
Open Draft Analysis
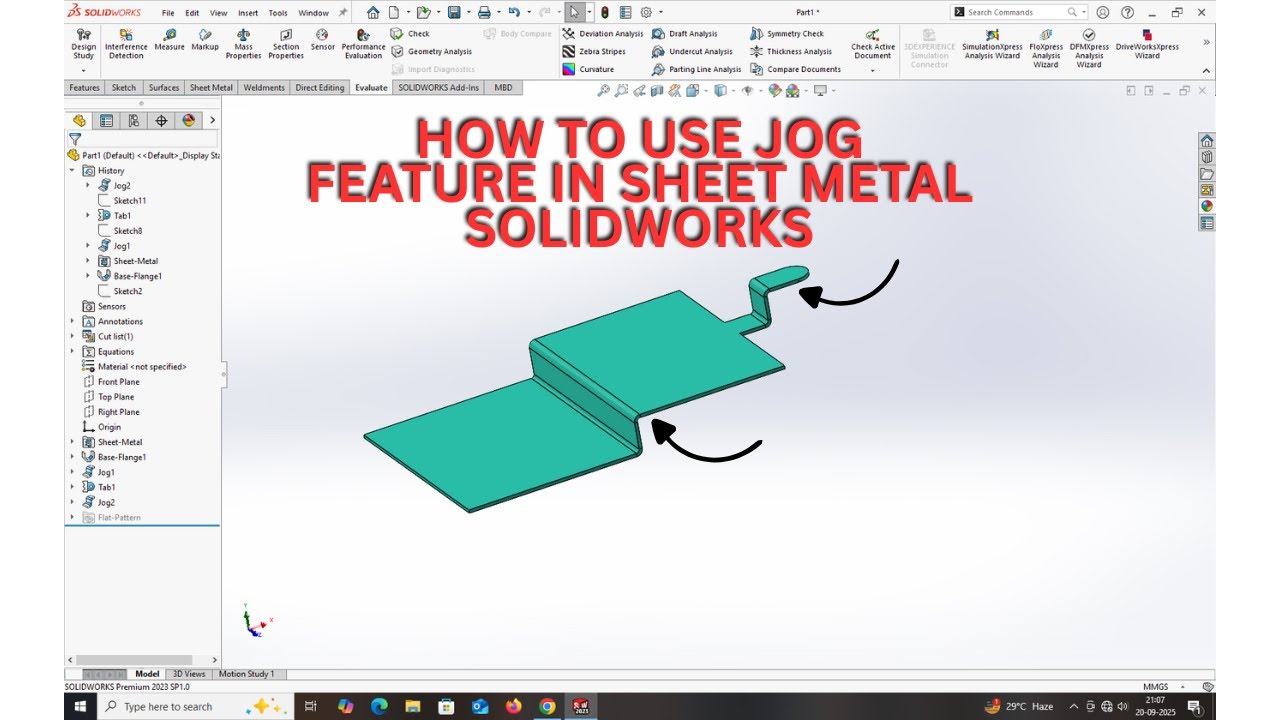coord(685,34)
